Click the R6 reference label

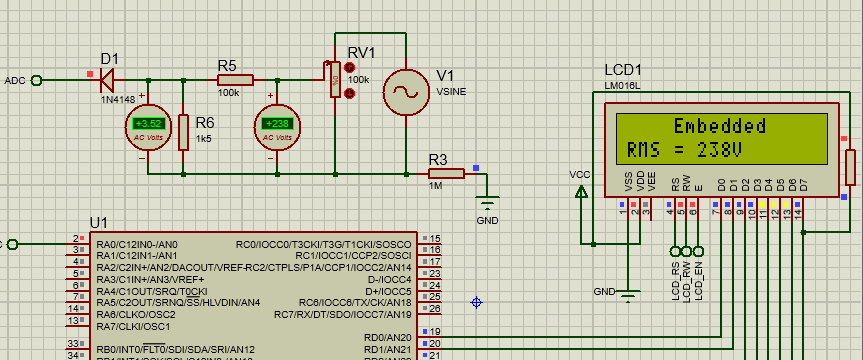pyautogui.click(x=205, y=123)
